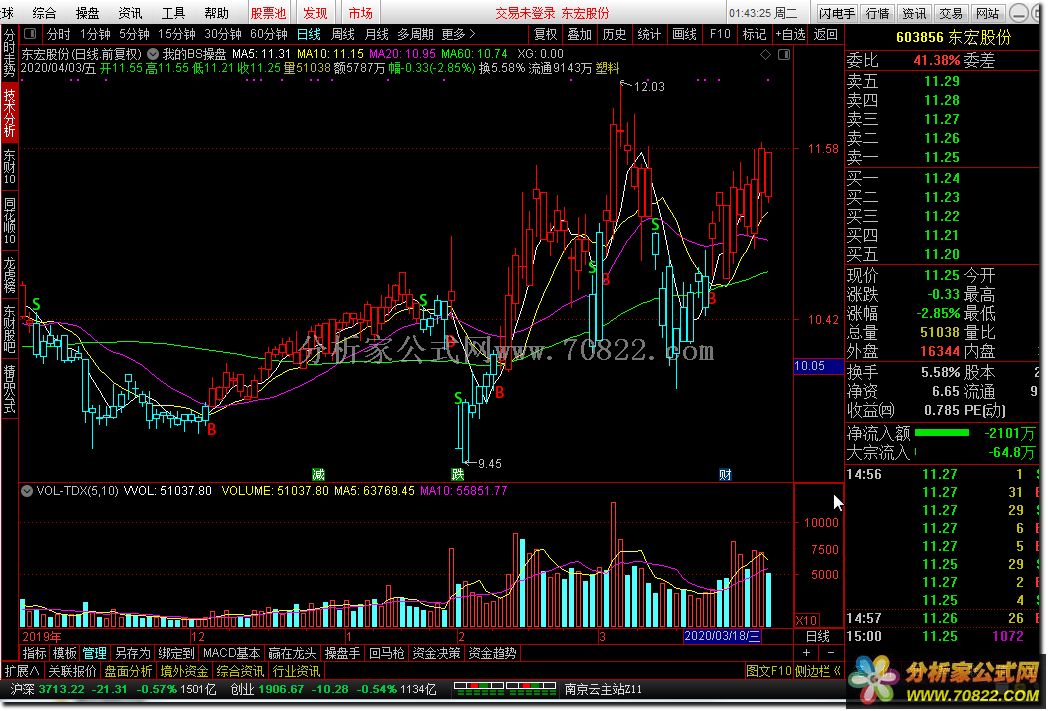Open the 操盘 menu
The width and height of the screenshot is (1048, 711).
[x=88, y=13]
